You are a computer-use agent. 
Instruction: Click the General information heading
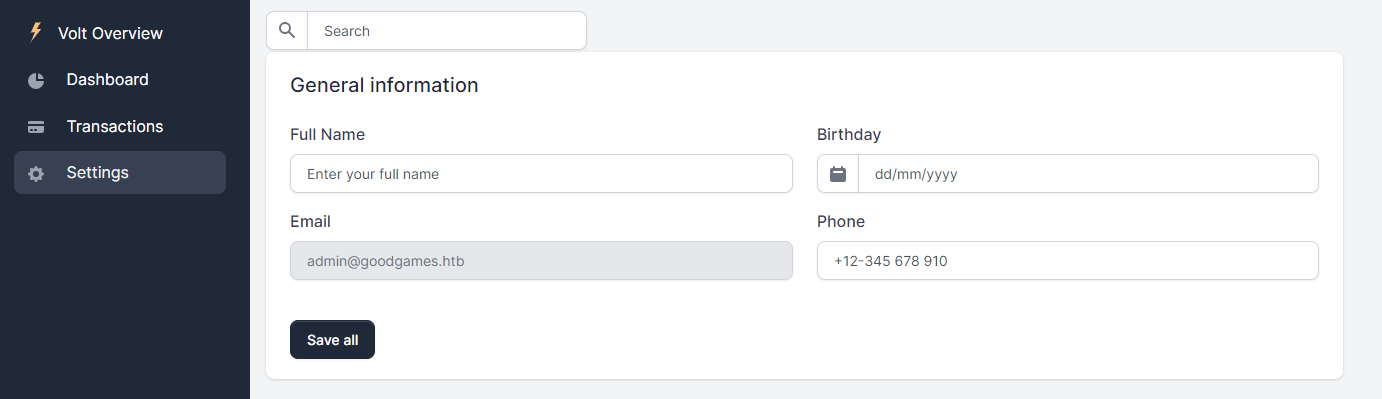point(384,85)
